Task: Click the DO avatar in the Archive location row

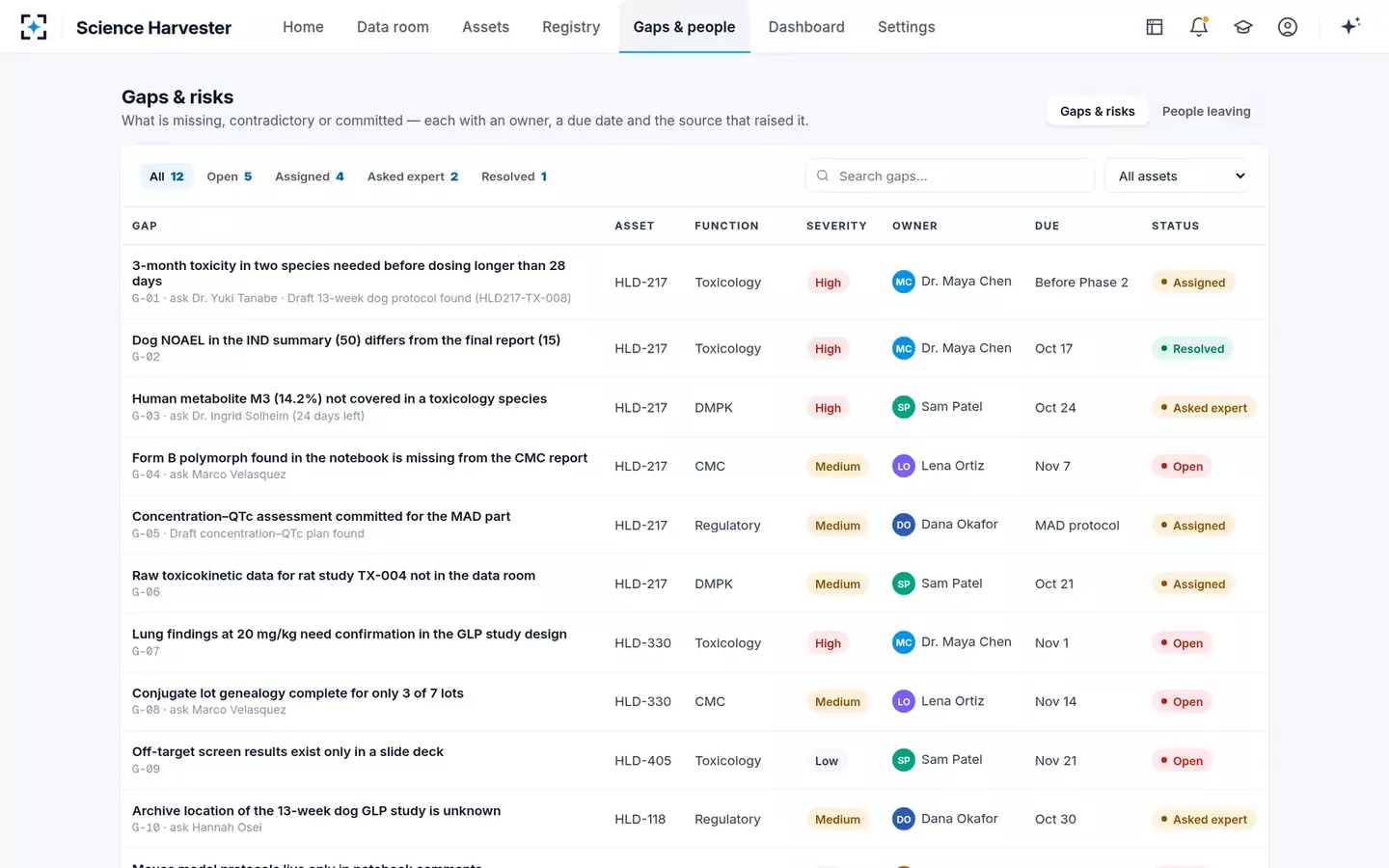Action: [x=904, y=819]
